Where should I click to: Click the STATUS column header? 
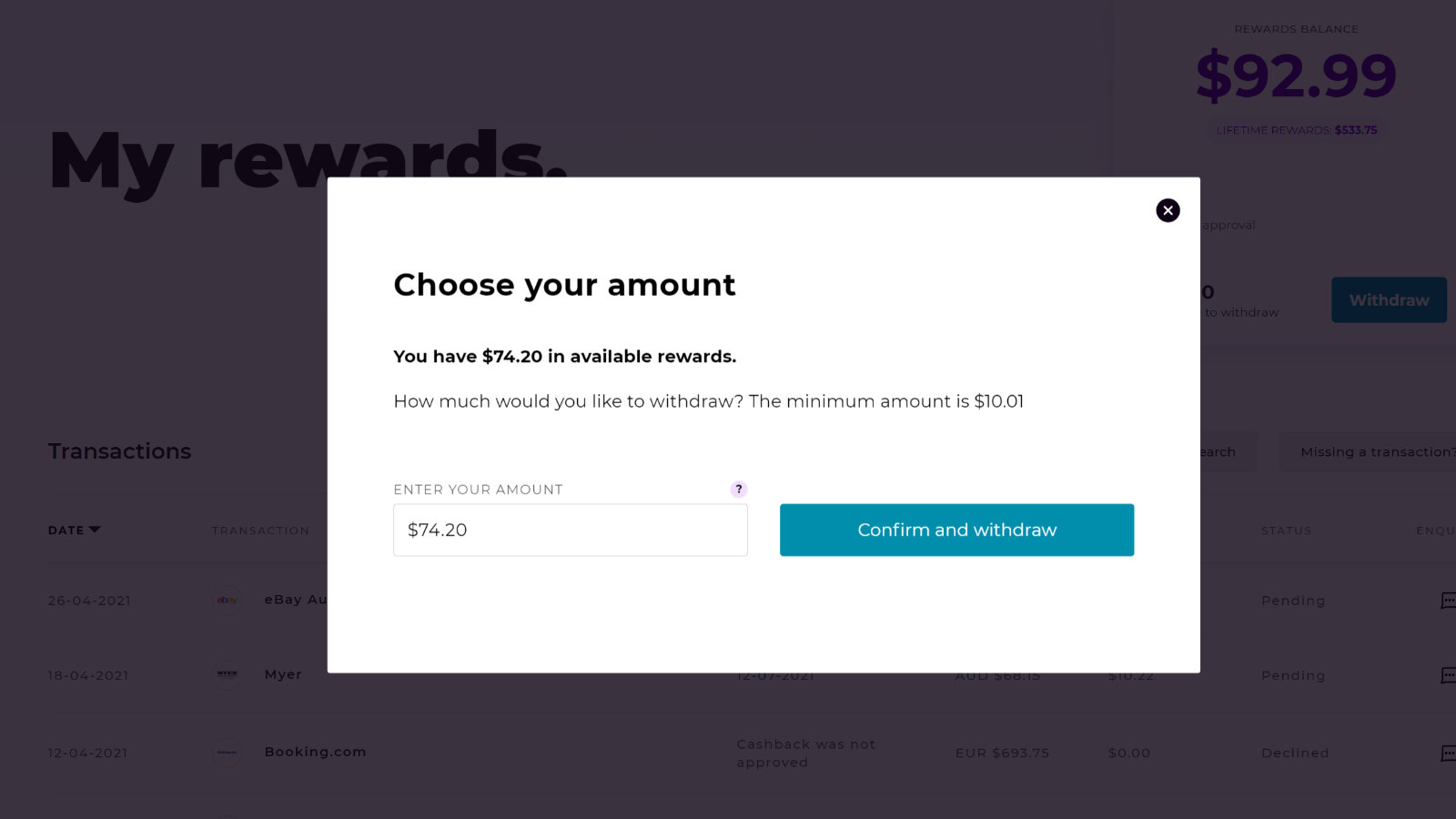(1286, 531)
